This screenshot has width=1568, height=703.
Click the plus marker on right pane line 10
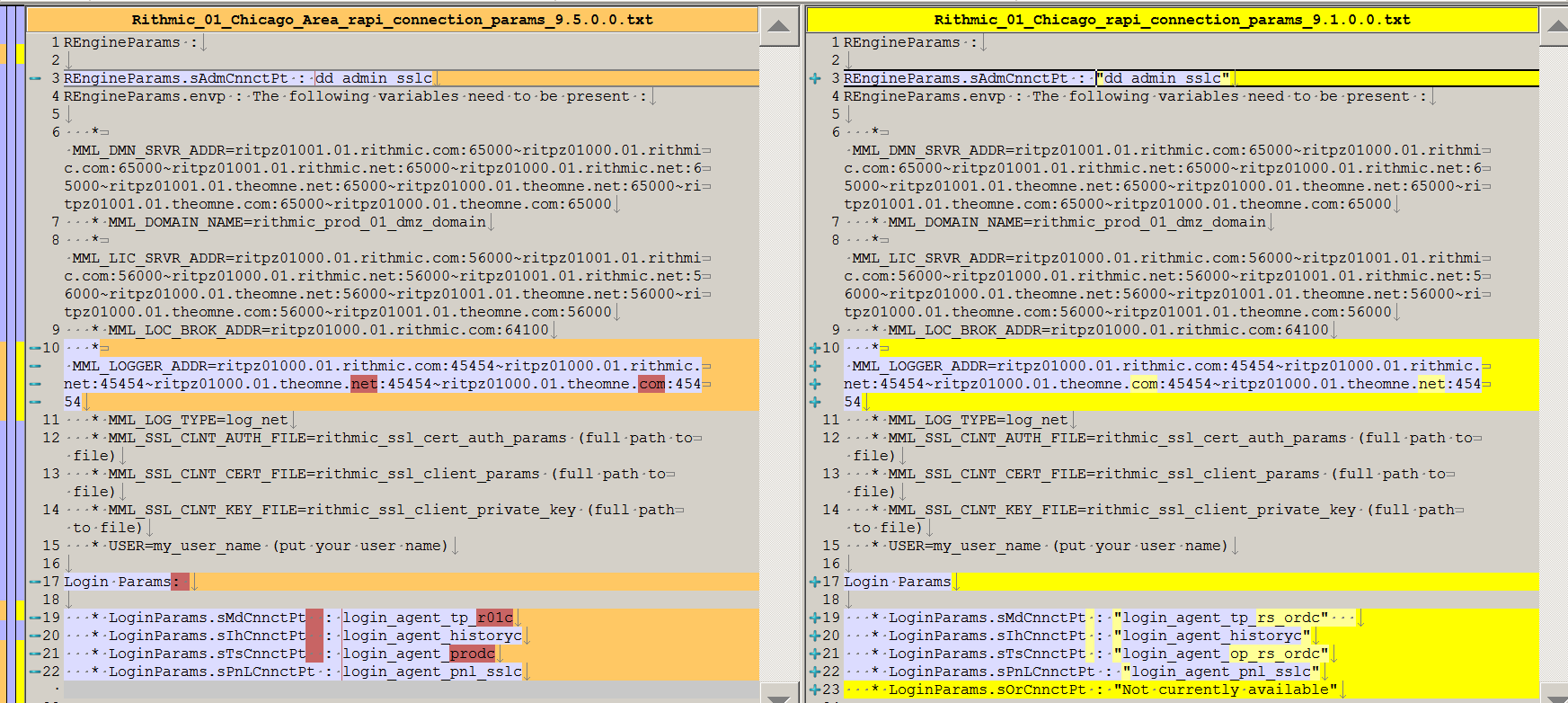click(x=815, y=348)
